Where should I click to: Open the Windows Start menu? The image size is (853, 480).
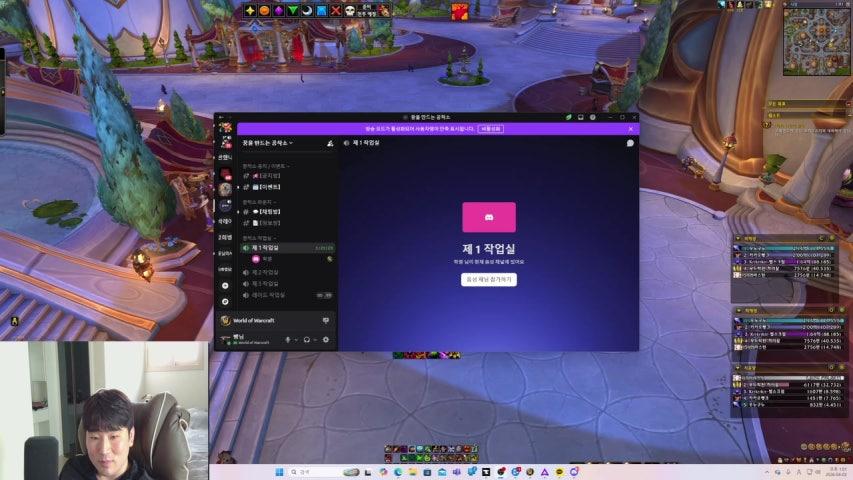pyautogui.click(x=280, y=472)
